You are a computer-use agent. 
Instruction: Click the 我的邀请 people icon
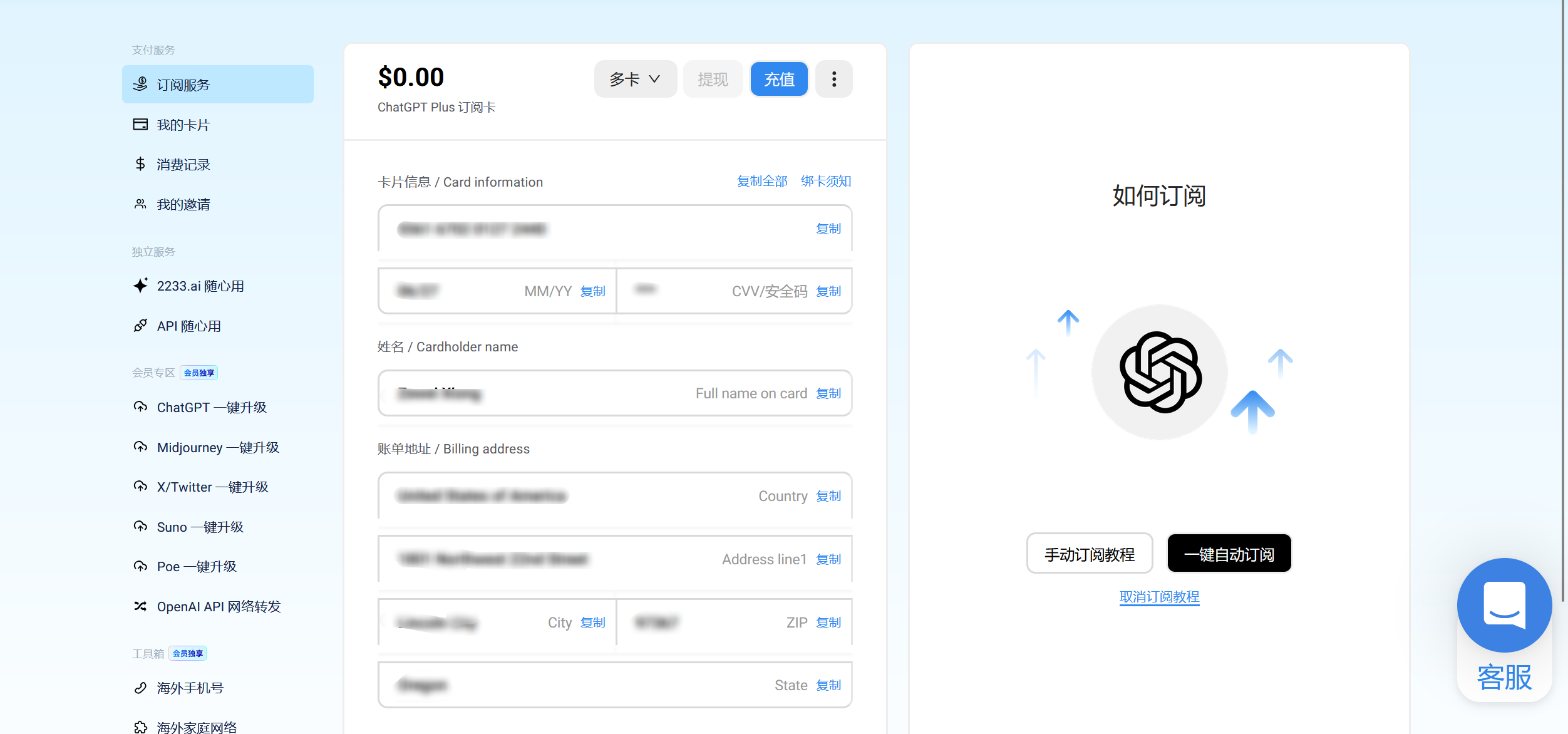[x=140, y=204]
